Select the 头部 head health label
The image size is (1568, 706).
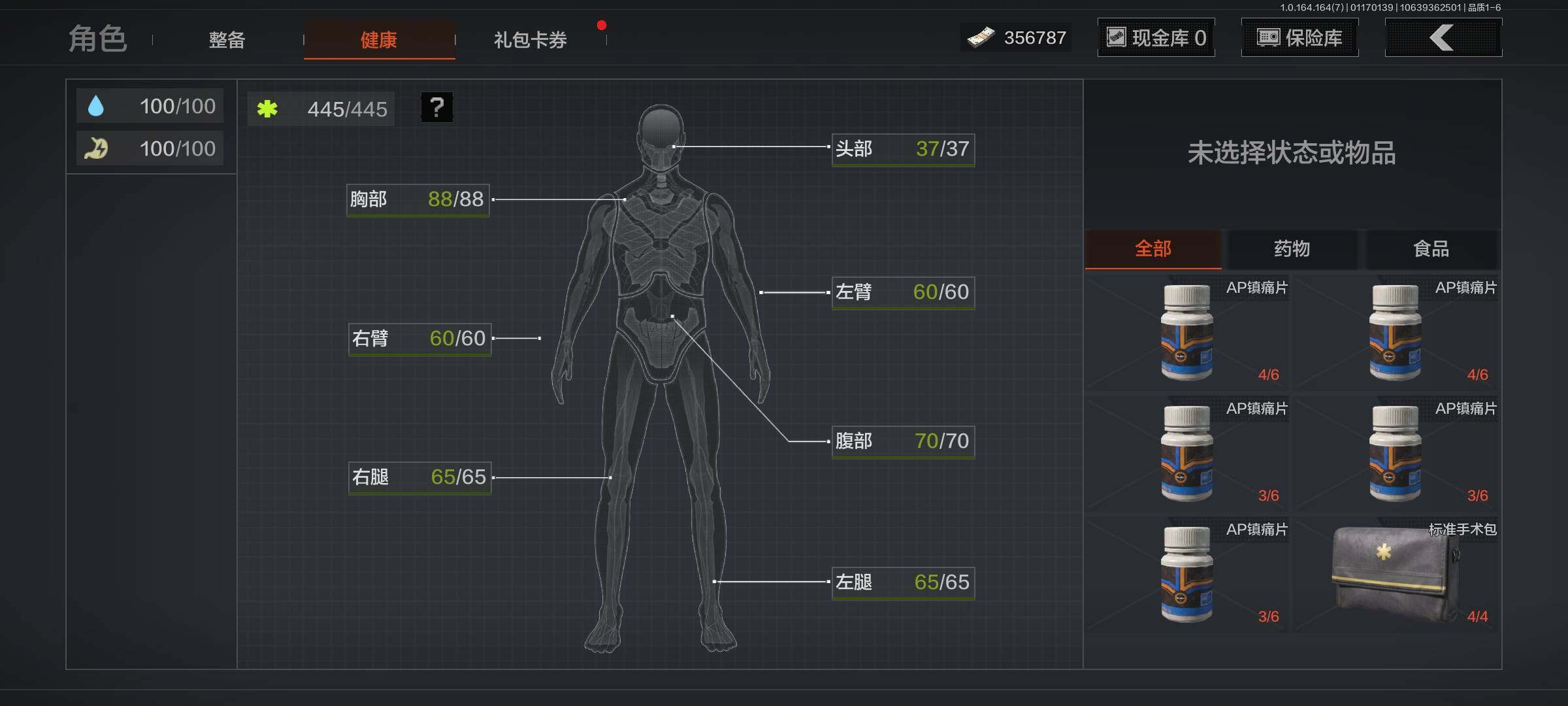[902, 149]
